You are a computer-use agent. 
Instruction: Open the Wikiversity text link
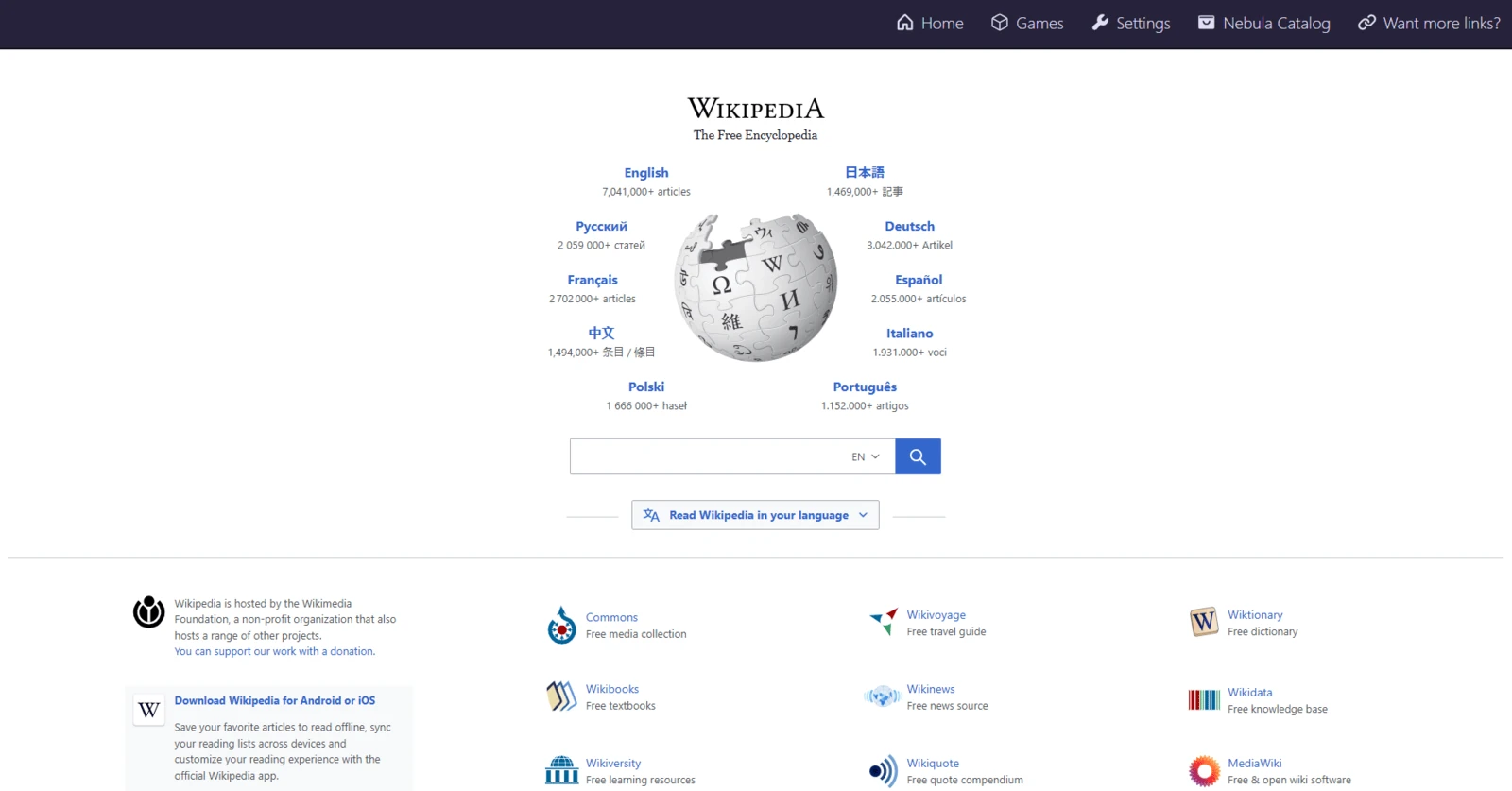(x=613, y=764)
